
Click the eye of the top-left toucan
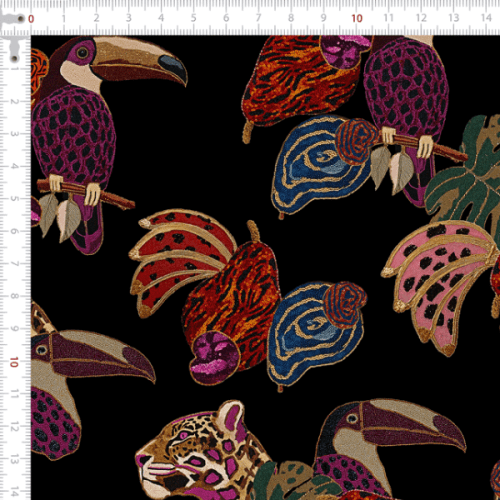pos(82,53)
